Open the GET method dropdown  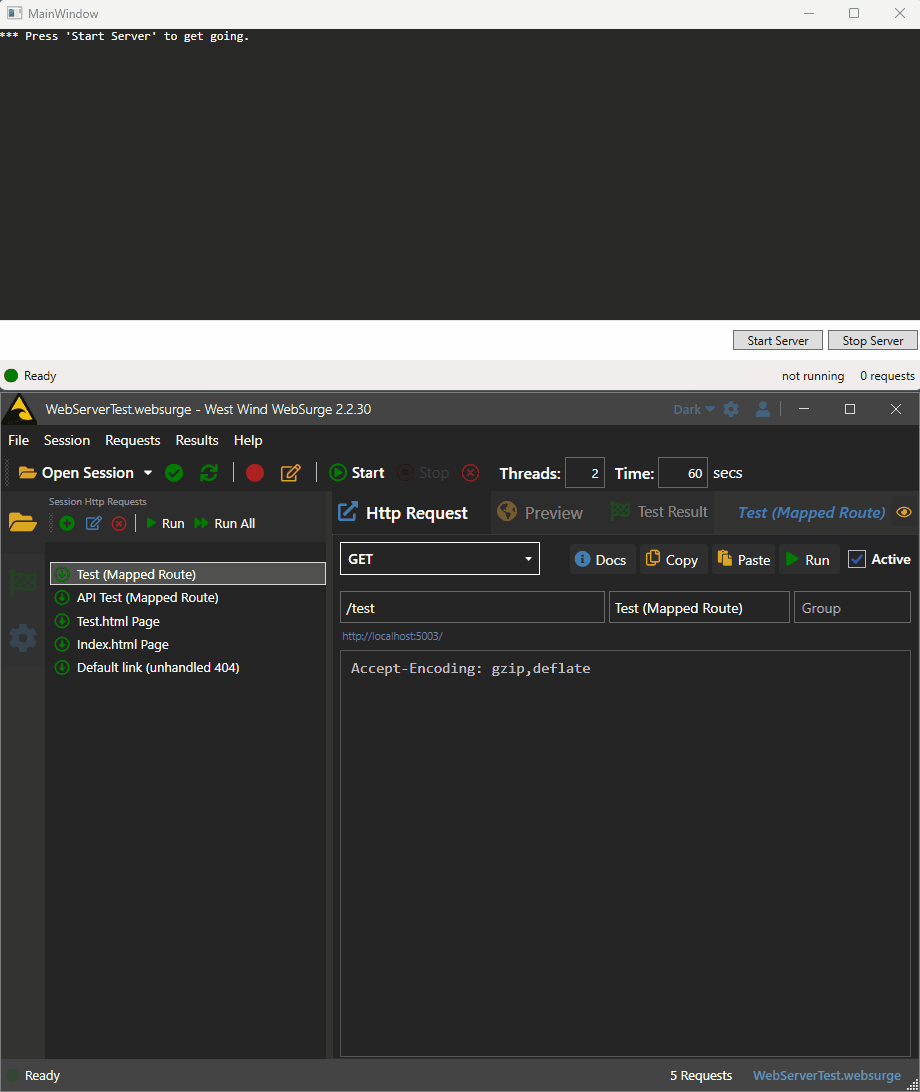point(439,559)
